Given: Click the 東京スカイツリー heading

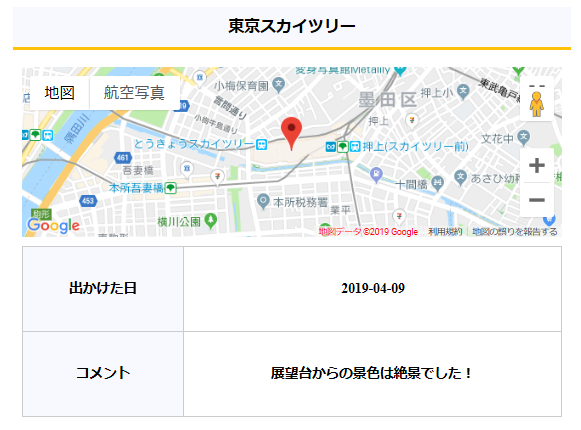Looking at the screenshot, I should pyautogui.click(x=292, y=26).
